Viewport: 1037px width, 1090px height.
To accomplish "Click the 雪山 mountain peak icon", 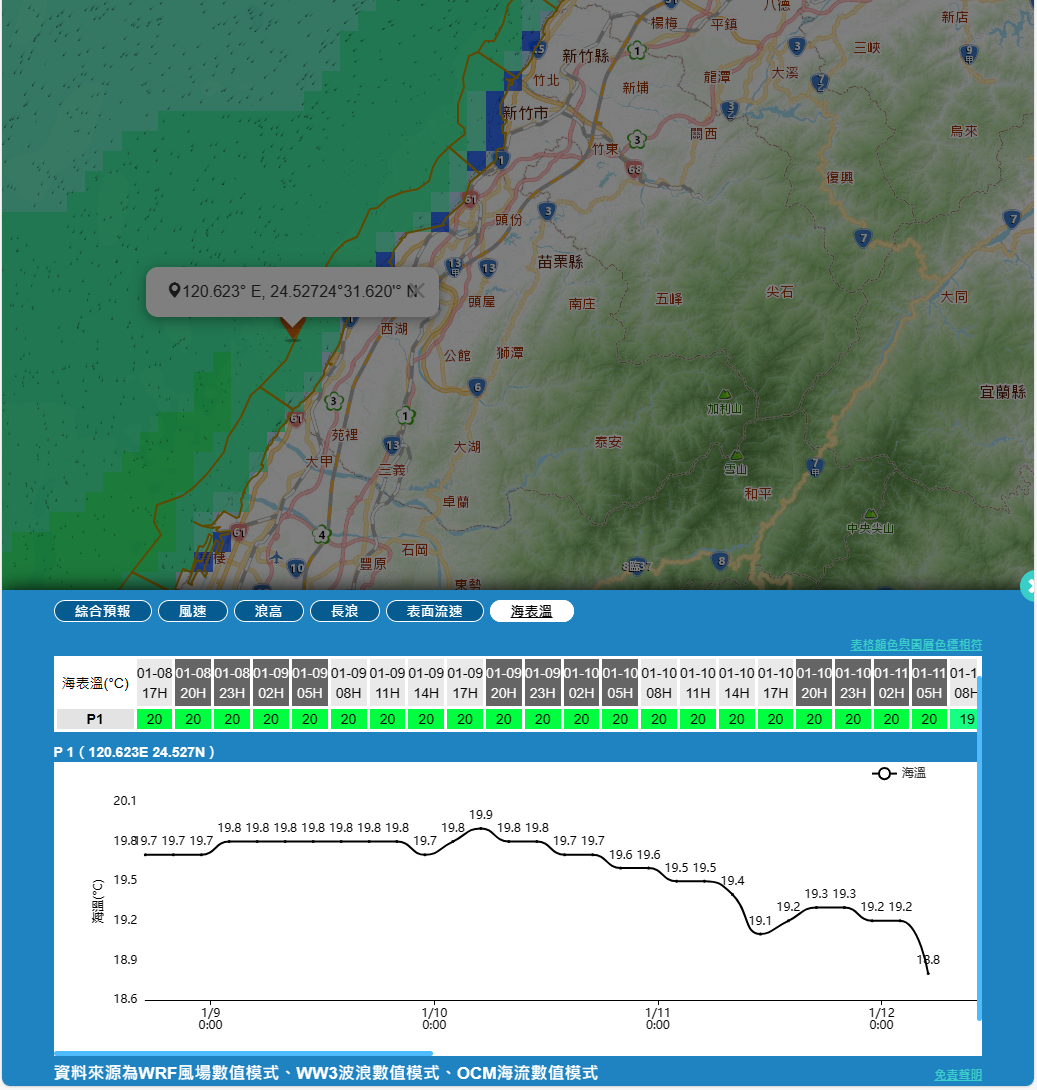I will (736, 455).
